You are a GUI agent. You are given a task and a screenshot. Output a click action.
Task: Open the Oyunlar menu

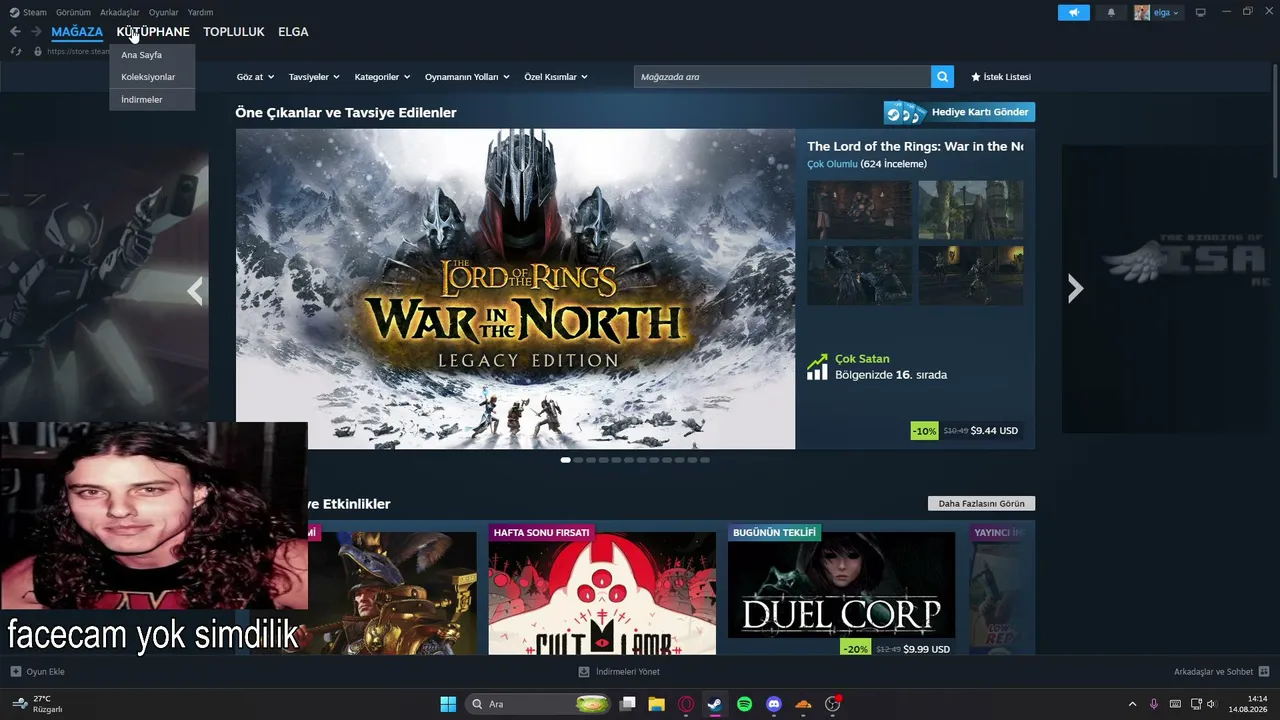164,12
